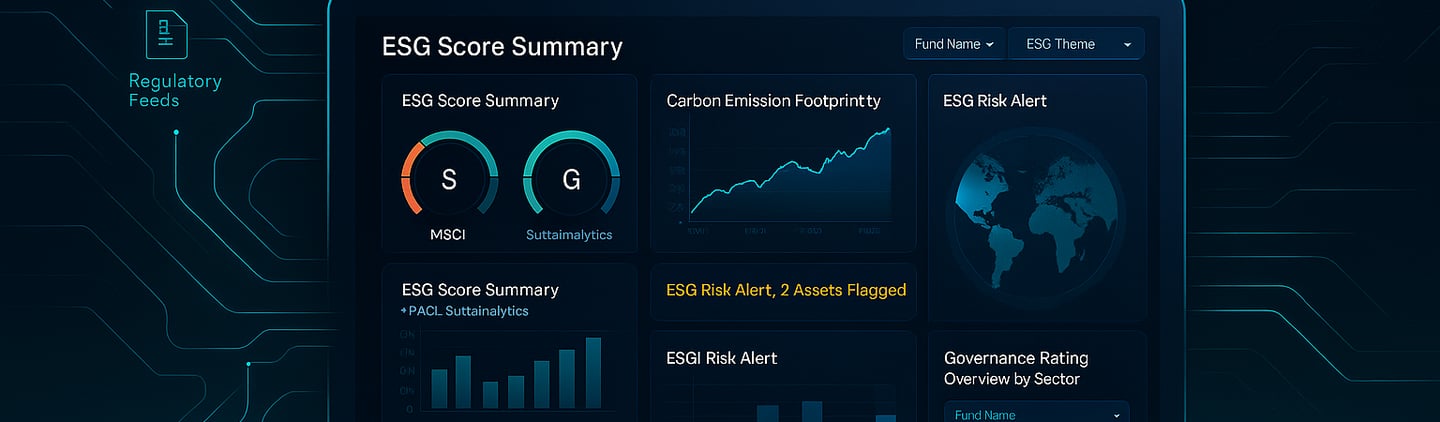Click the arrow icon beside PACL Suttainalytics

tap(403, 311)
